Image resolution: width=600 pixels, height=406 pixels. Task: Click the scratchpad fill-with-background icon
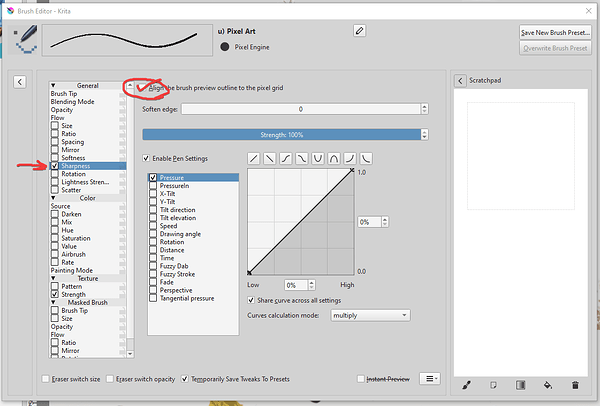[x=494, y=385]
